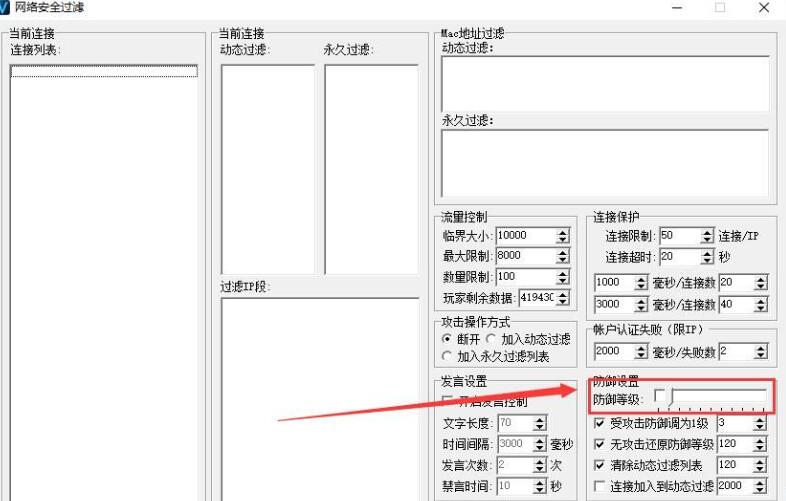
Task: Click the 防御等级 slider track
Action: click(720, 397)
